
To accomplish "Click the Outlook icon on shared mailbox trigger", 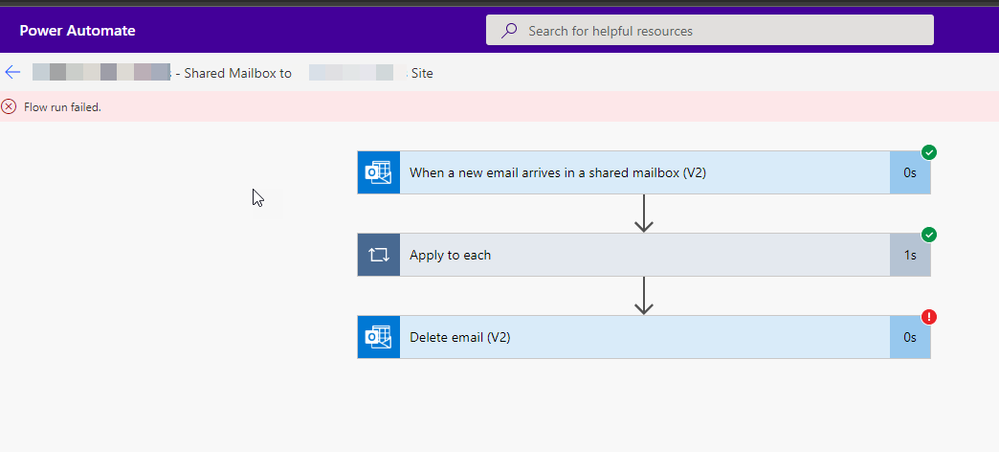I will tap(378, 172).
